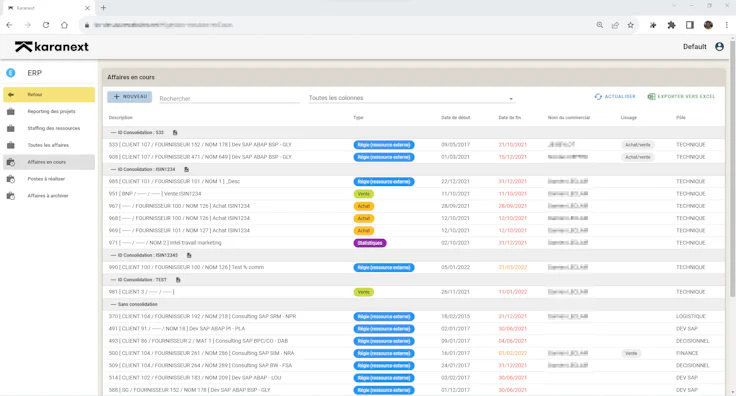Collapse the Sans consolidation group
The image size is (736, 396).
click(x=113, y=305)
